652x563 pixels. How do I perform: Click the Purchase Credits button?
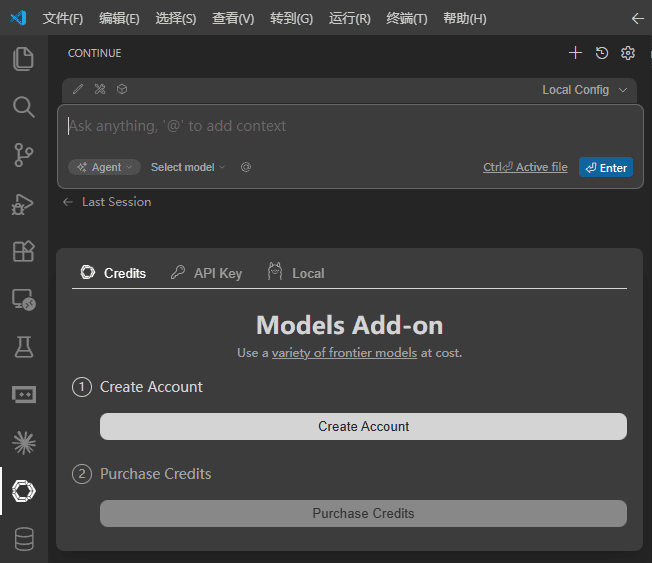[363, 514]
